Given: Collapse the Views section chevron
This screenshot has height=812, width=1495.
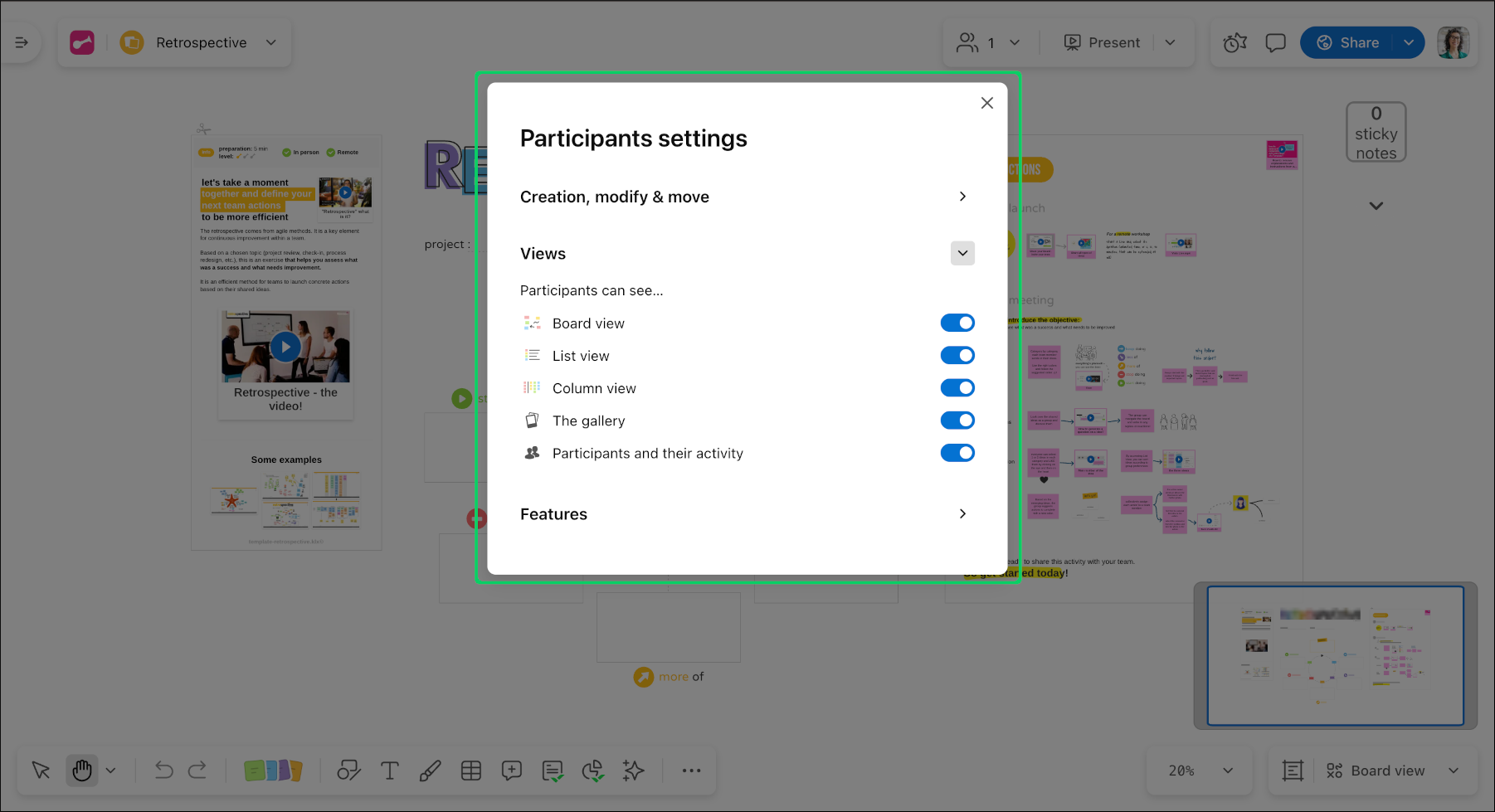Looking at the screenshot, I should (x=962, y=253).
